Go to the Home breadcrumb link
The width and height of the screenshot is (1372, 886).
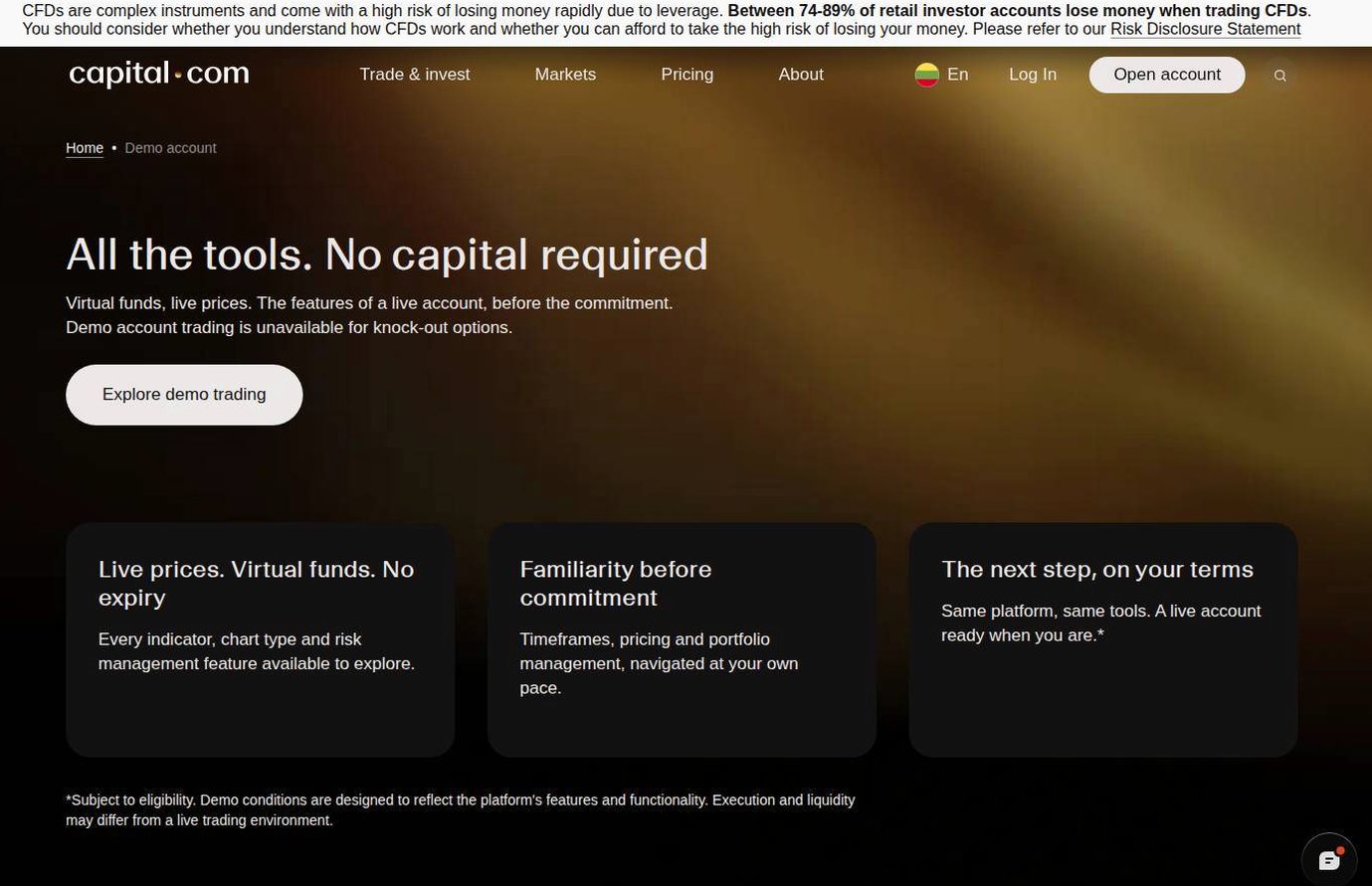click(85, 148)
